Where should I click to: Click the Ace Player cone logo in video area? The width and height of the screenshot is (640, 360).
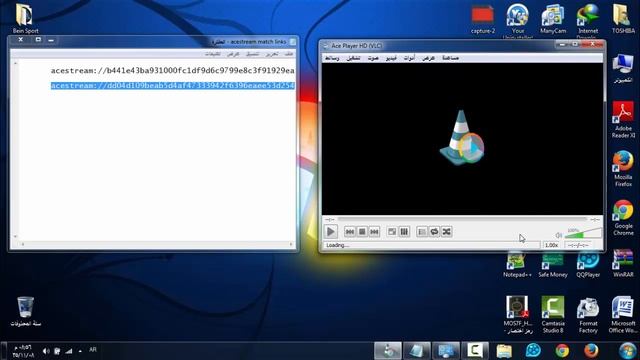point(462,138)
